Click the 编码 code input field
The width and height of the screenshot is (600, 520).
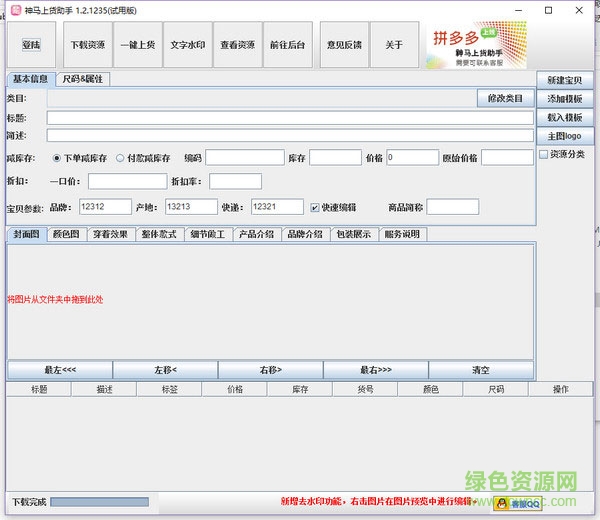(x=245, y=158)
